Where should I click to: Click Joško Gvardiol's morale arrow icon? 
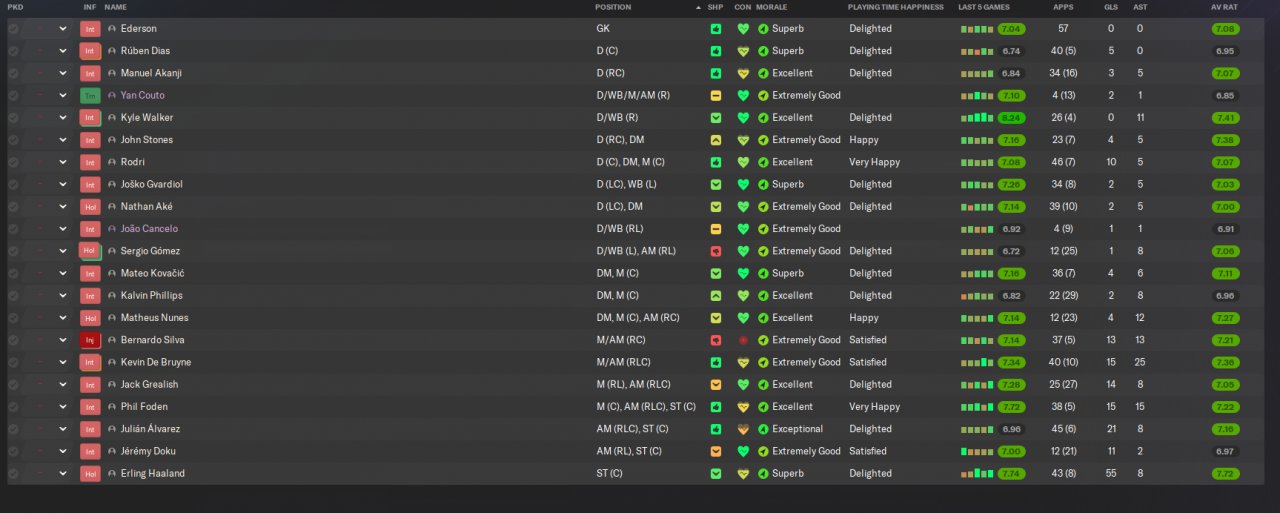(x=763, y=185)
